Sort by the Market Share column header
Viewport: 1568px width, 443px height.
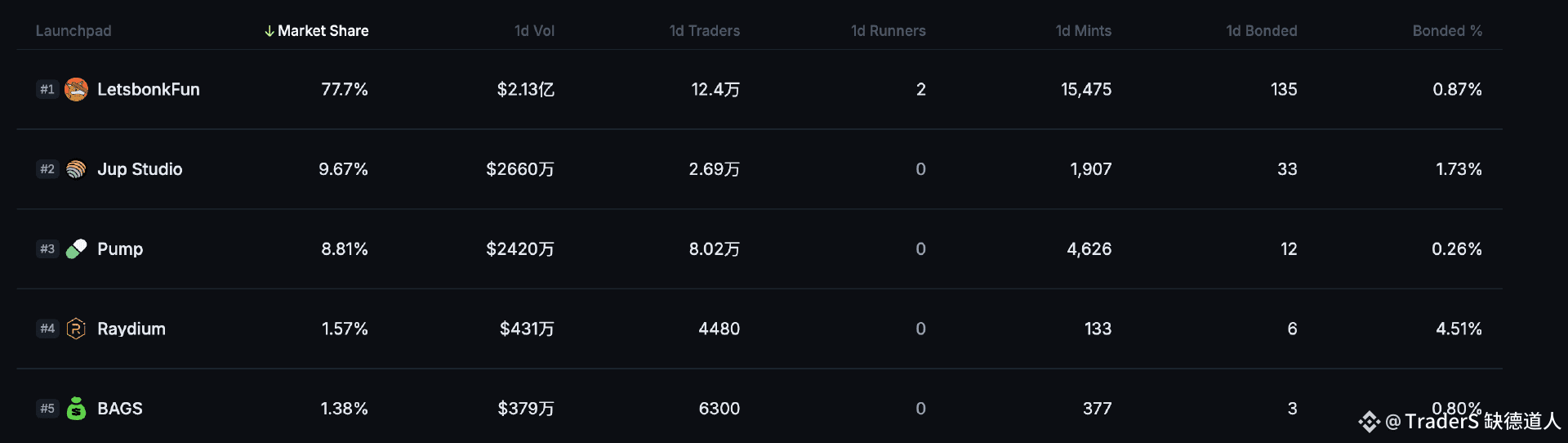point(316,31)
